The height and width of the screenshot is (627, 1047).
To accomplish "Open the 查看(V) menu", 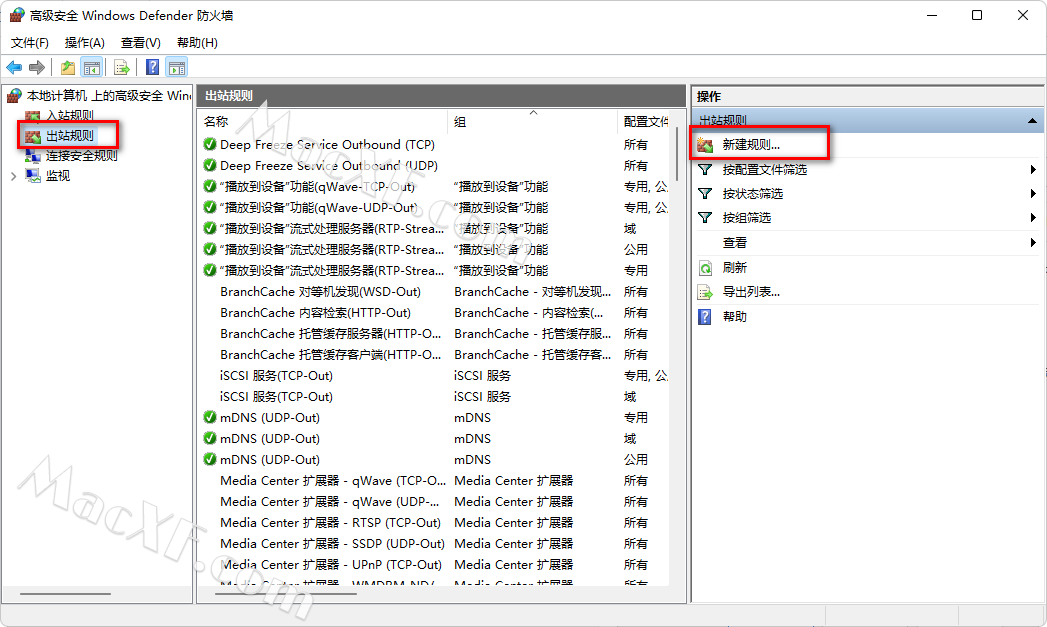I will 140,43.
